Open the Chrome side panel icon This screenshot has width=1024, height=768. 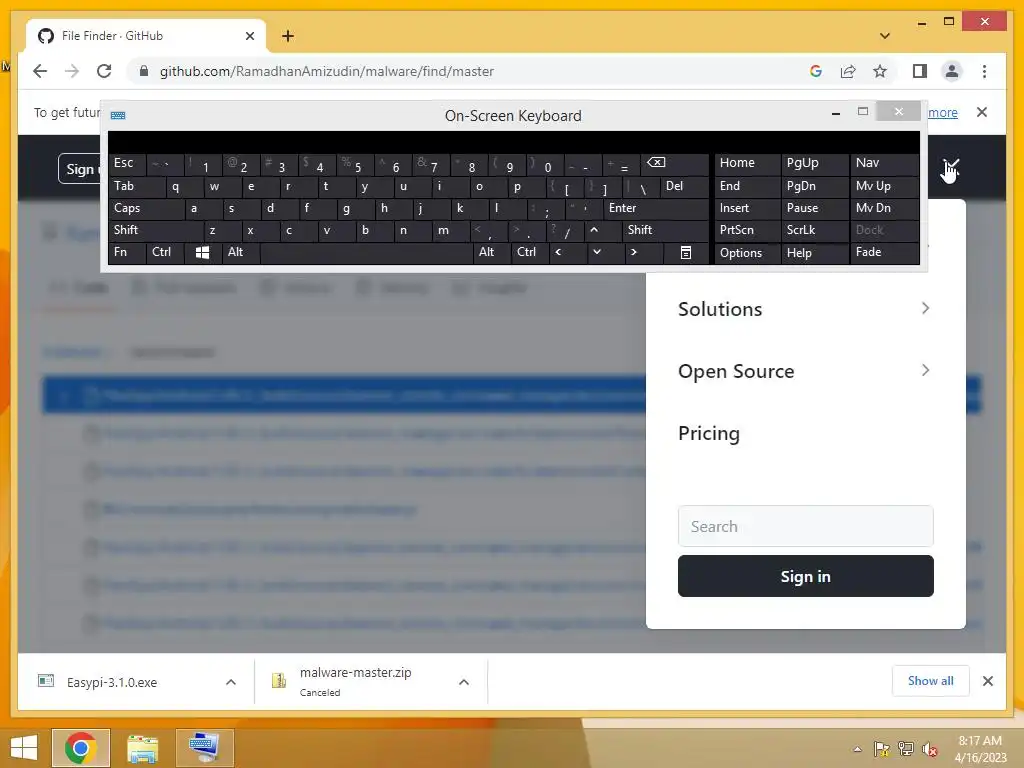(x=920, y=71)
